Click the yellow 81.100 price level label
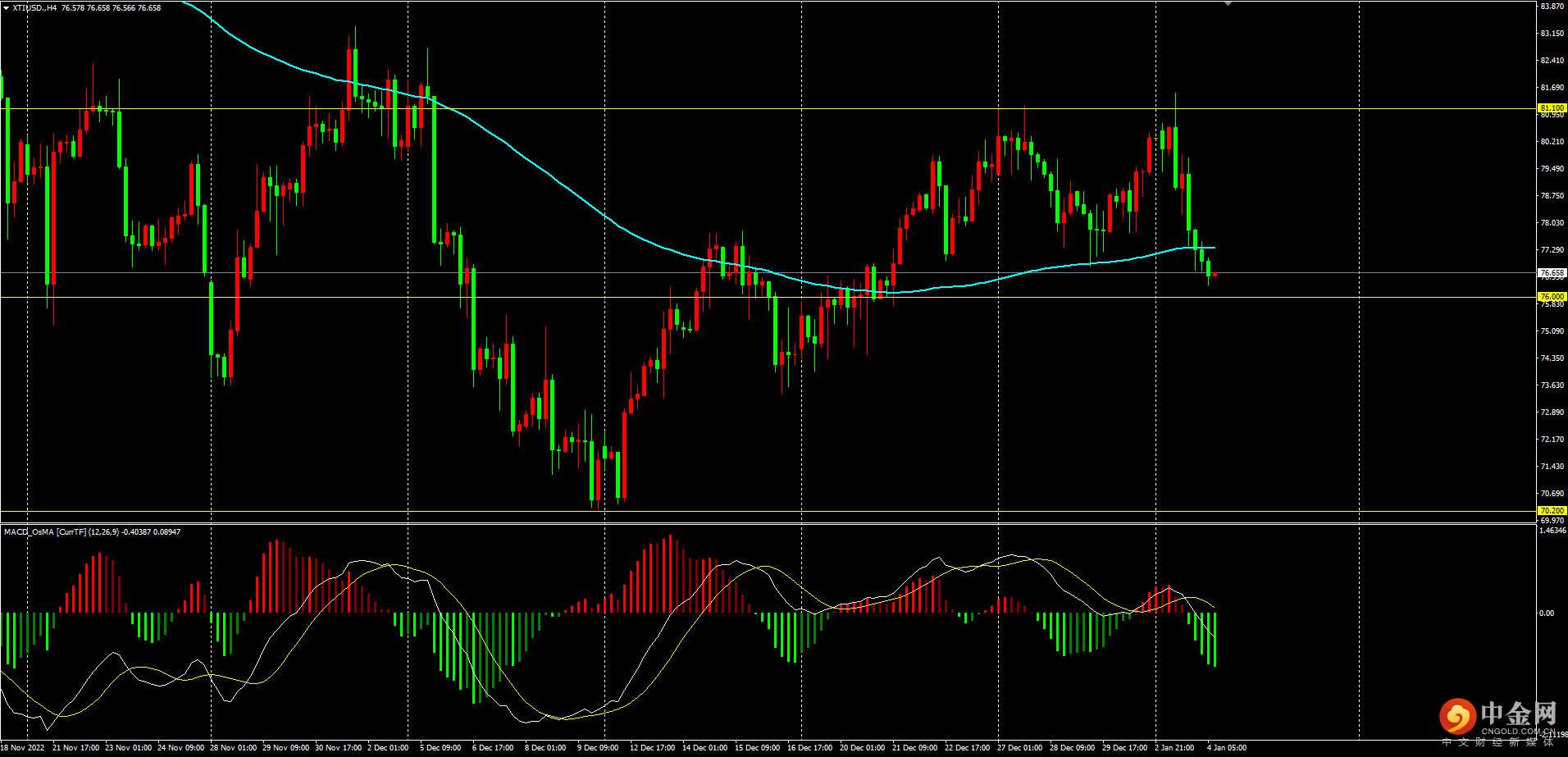Viewport: 1568px width, 757px height. point(1552,108)
